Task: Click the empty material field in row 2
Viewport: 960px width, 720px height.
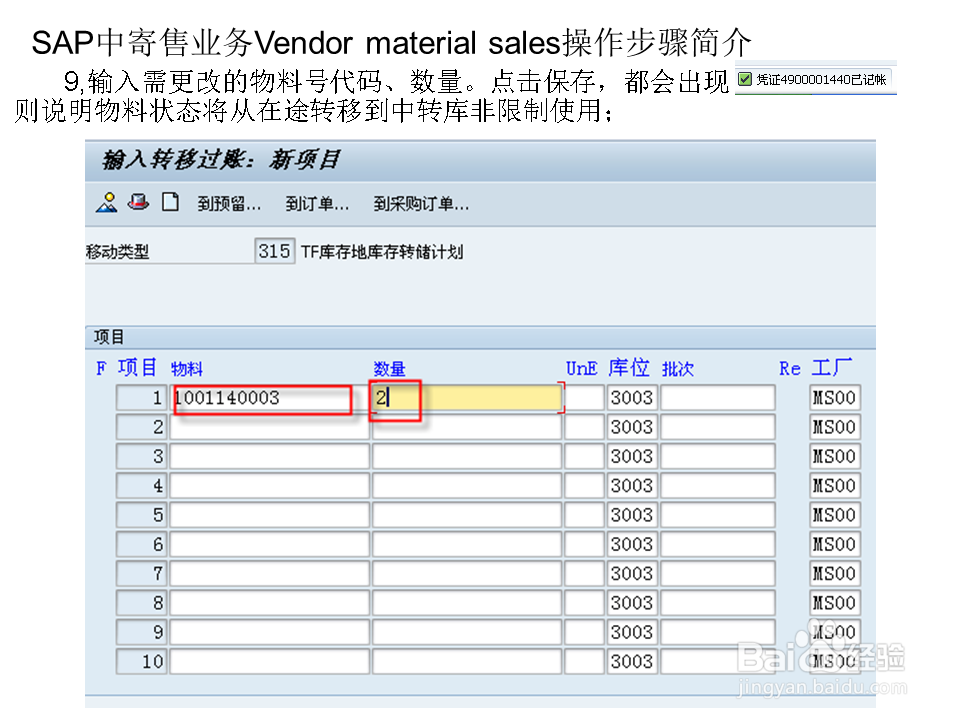Action: tap(263, 426)
